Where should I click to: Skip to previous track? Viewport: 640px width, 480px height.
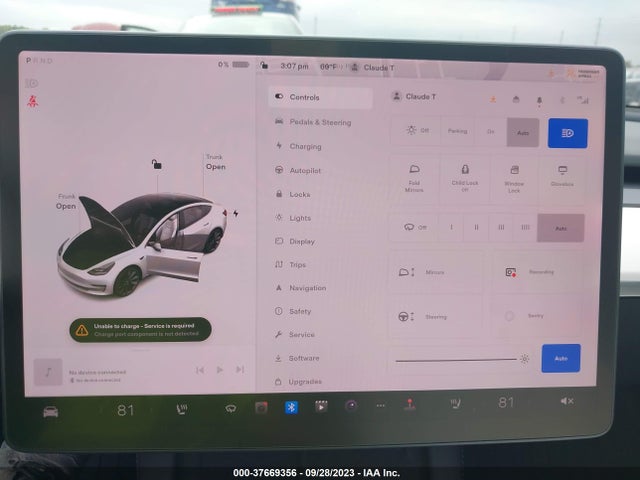tap(200, 370)
